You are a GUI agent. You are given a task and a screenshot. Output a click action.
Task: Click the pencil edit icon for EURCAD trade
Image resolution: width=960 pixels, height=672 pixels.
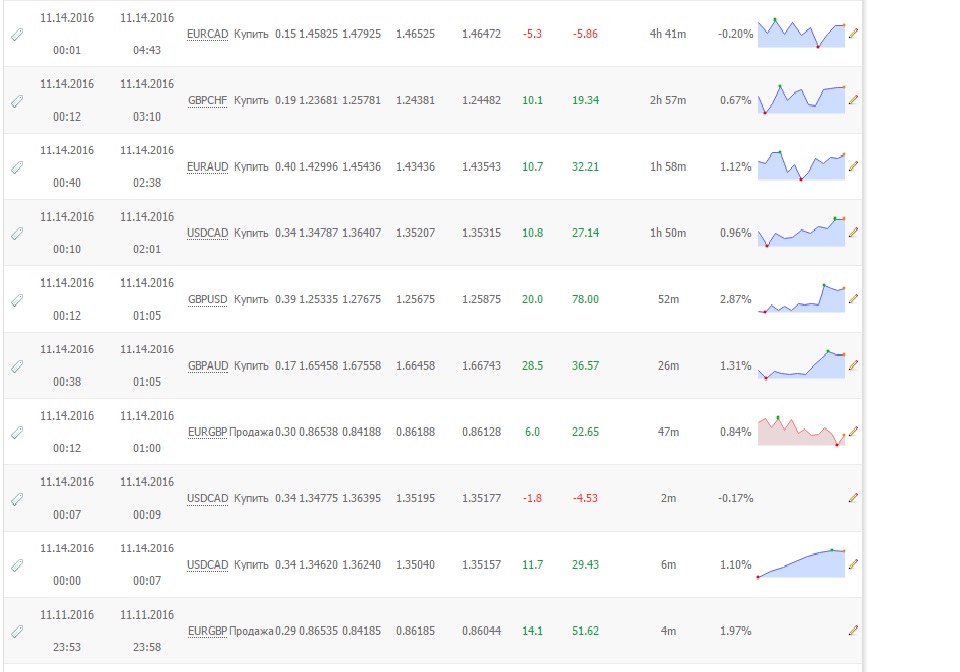(853, 33)
